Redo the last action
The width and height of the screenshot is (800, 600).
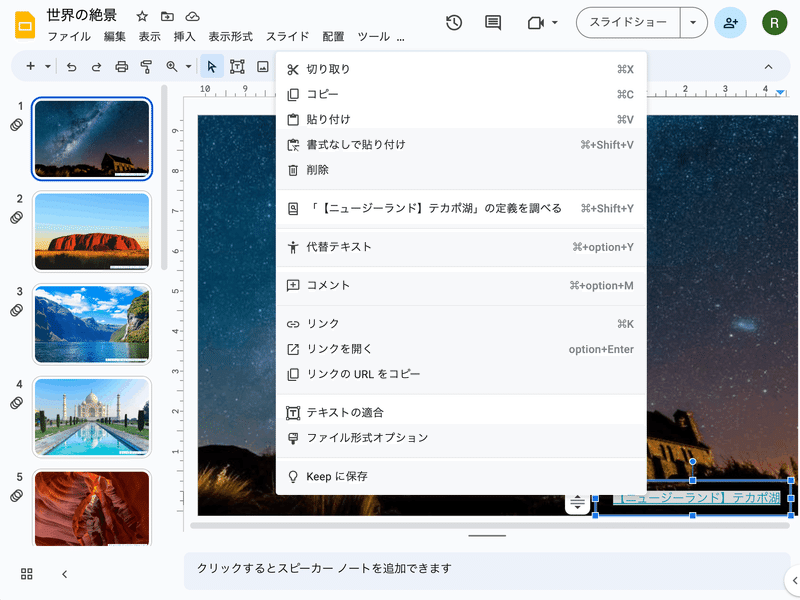click(96, 66)
